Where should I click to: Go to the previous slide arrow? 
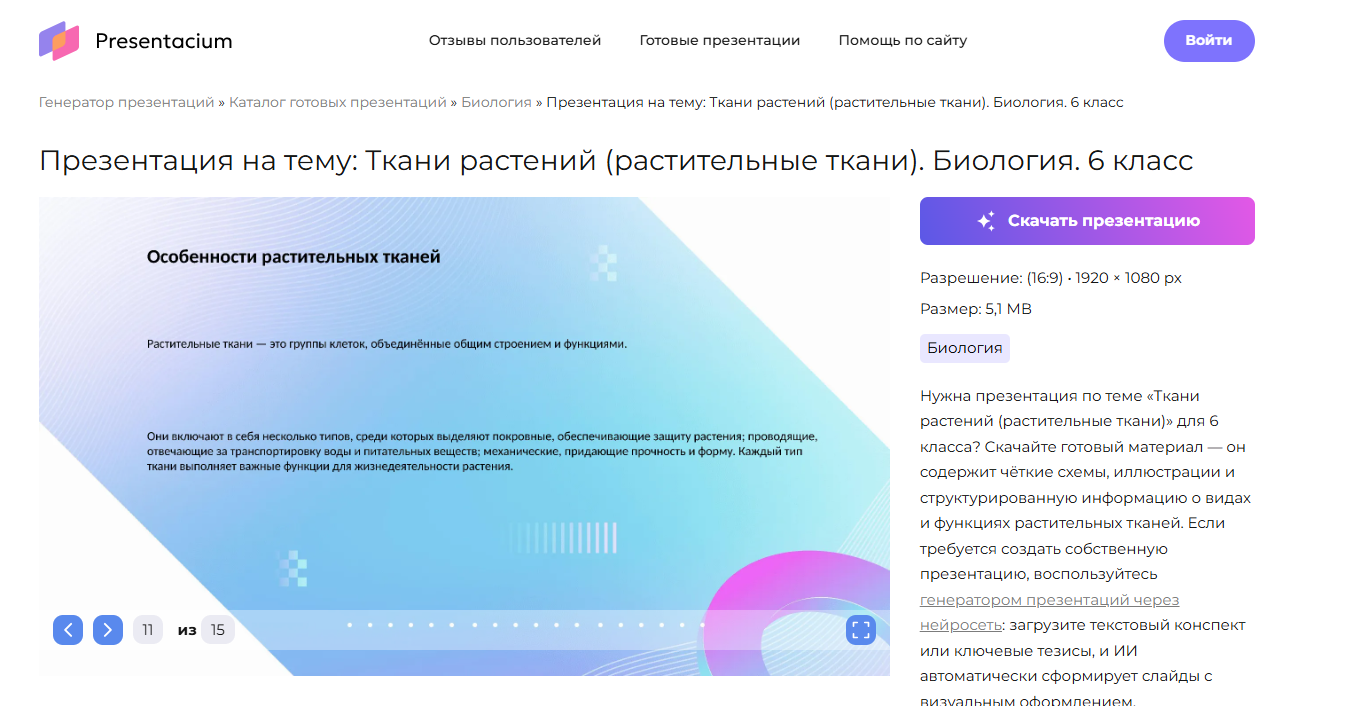click(x=68, y=630)
